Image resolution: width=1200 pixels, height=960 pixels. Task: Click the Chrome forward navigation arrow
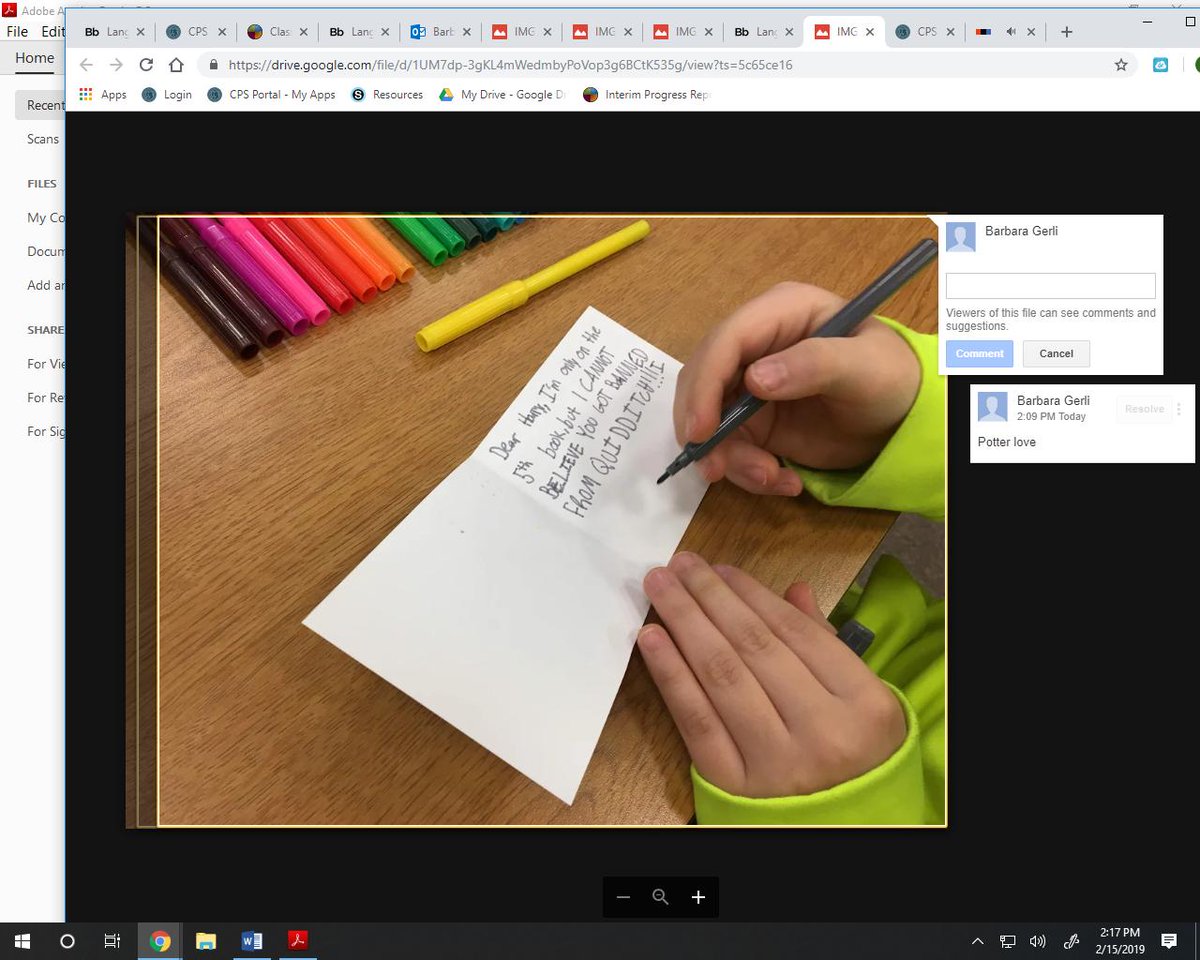point(116,65)
